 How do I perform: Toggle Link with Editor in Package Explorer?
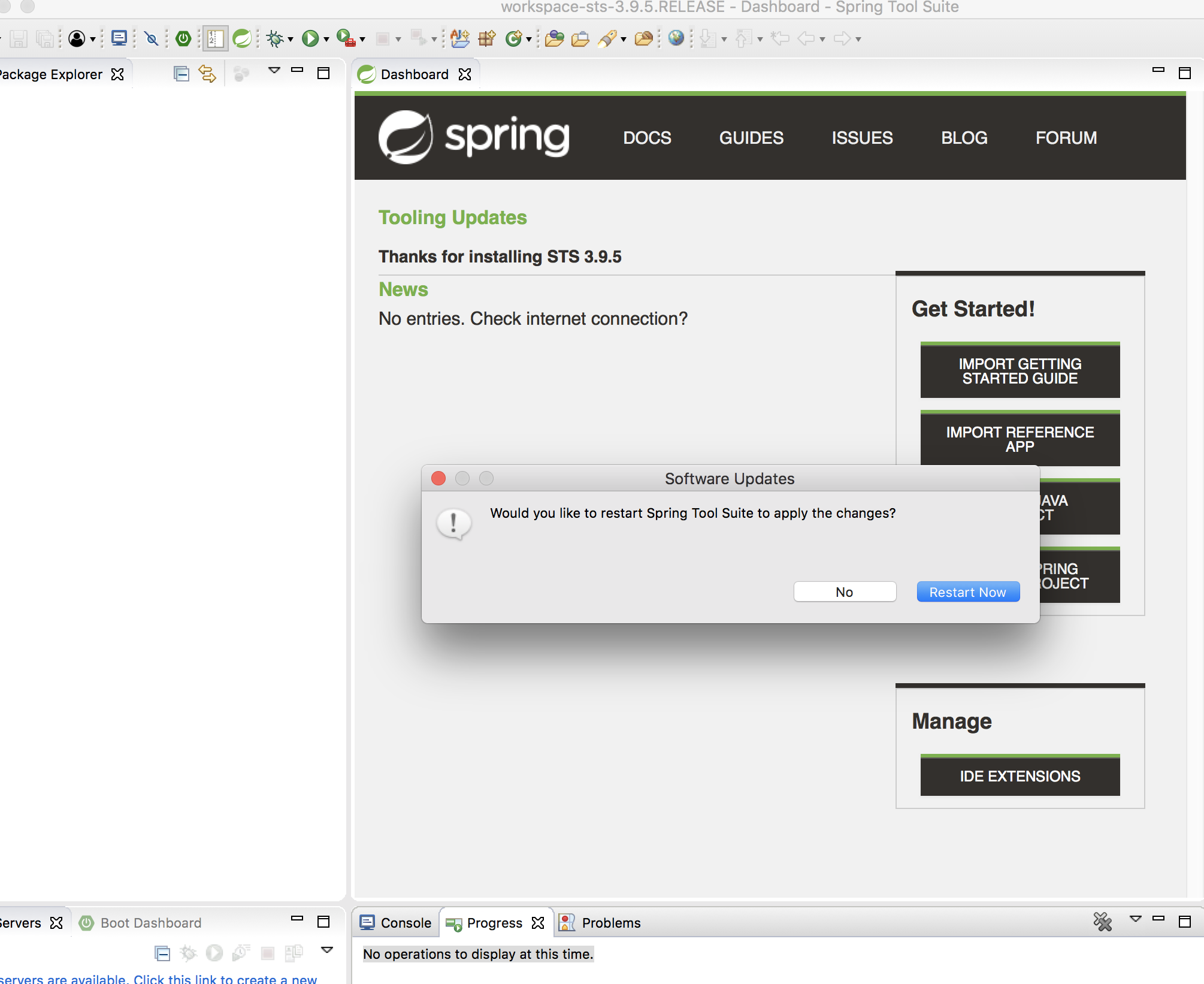207,74
